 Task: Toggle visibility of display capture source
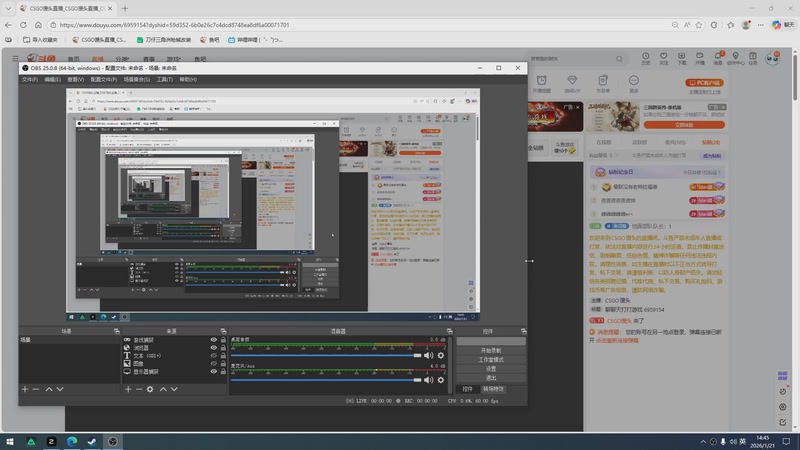pyautogui.click(x=214, y=371)
